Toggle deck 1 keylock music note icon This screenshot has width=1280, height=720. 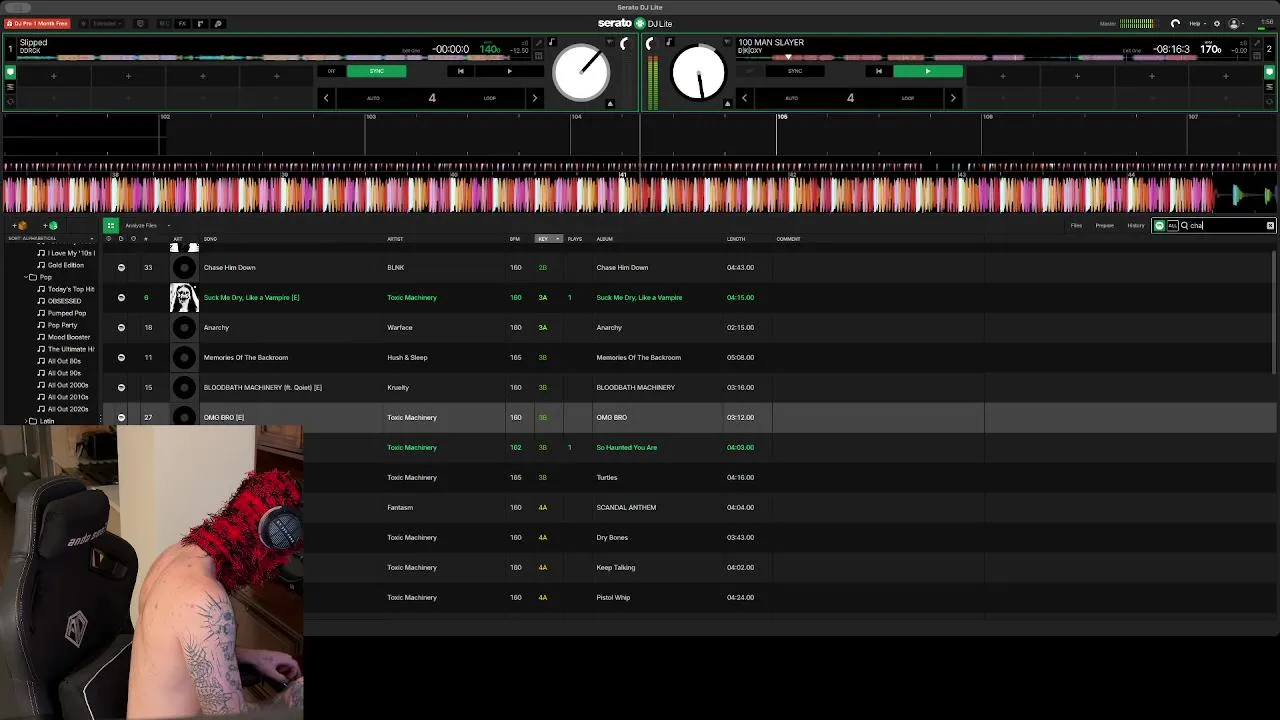coord(551,43)
